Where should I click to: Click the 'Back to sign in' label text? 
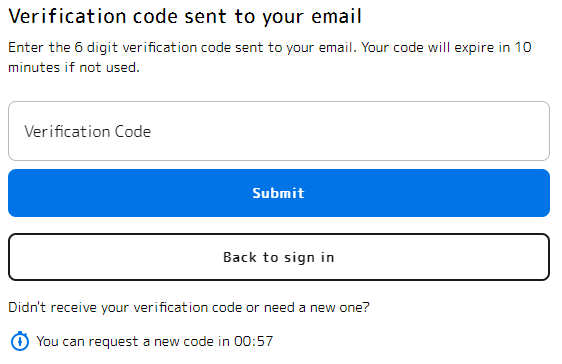coord(278,258)
